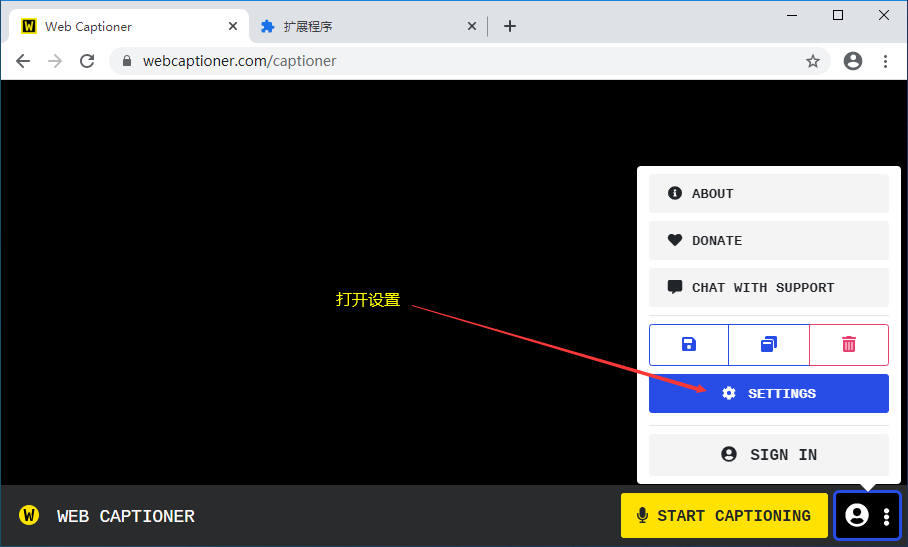Select About from the popup menu

click(x=768, y=193)
